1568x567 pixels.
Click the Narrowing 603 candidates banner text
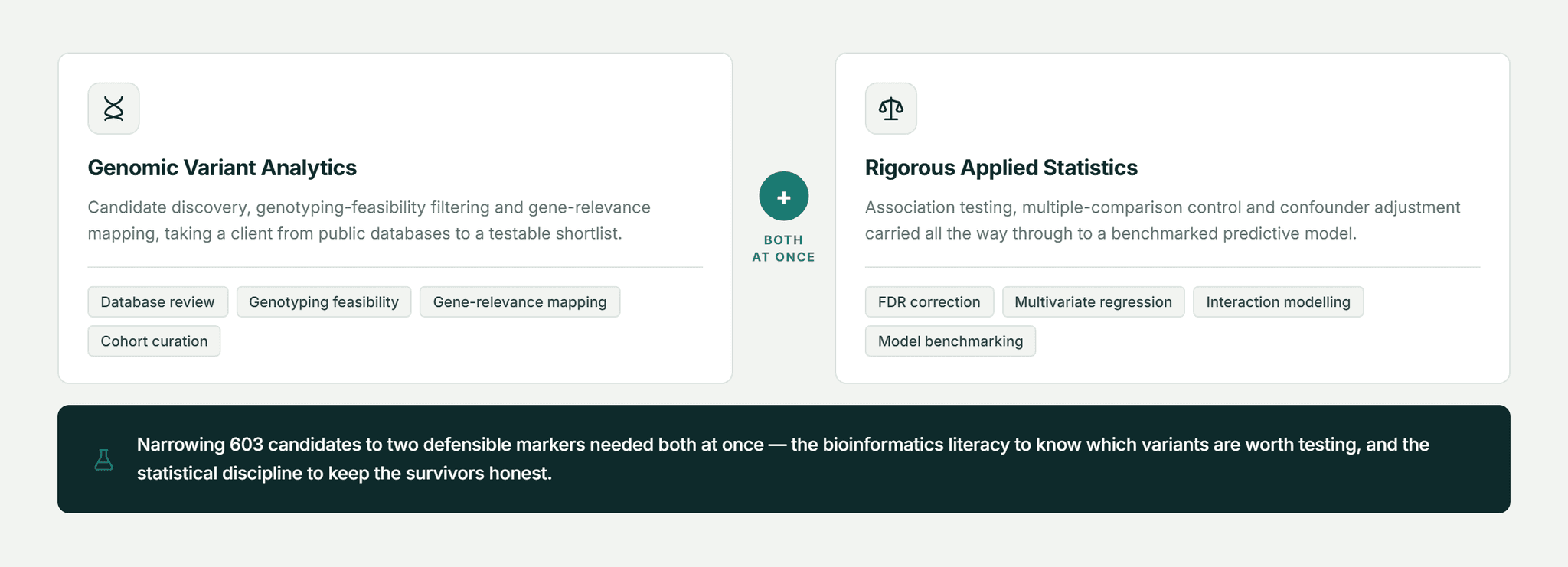783,459
